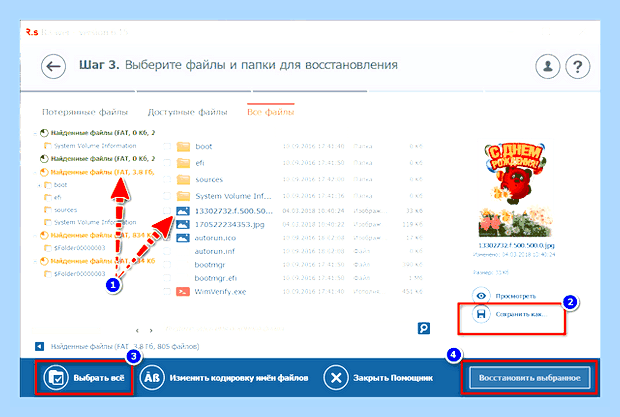Open the user account icon
The width and height of the screenshot is (620, 417).
click(548, 66)
